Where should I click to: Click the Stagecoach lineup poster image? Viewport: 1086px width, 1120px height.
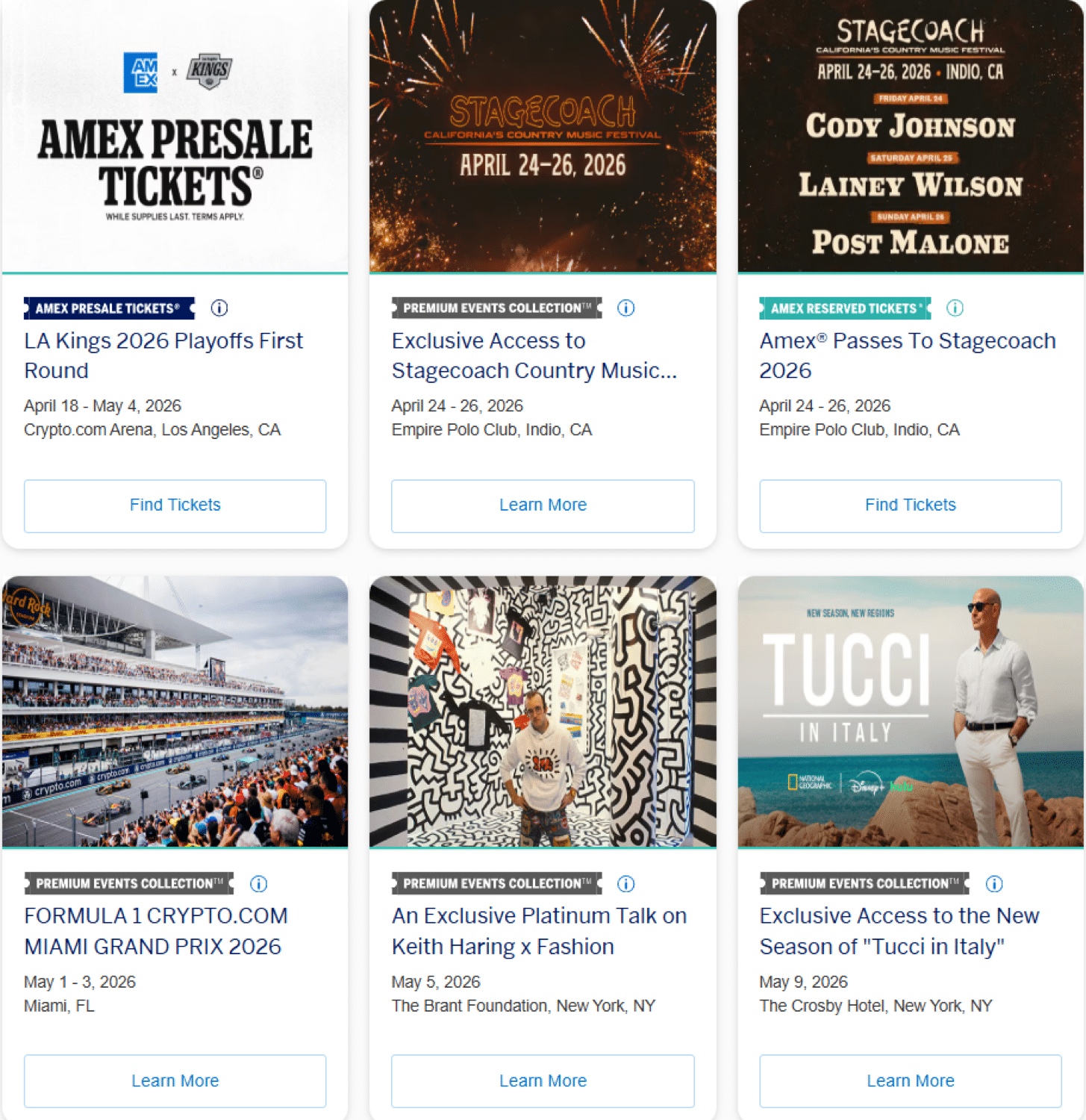pos(910,138)
